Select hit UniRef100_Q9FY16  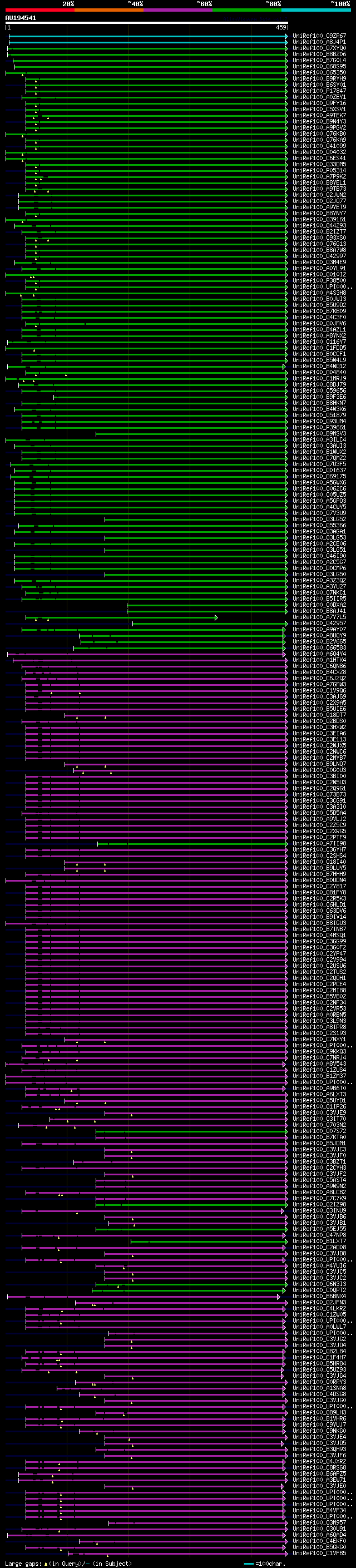pos(319,103)
